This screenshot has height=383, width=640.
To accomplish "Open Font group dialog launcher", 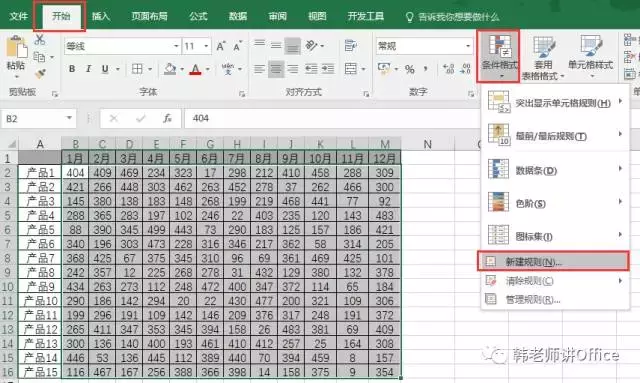I will coord(242,94).
